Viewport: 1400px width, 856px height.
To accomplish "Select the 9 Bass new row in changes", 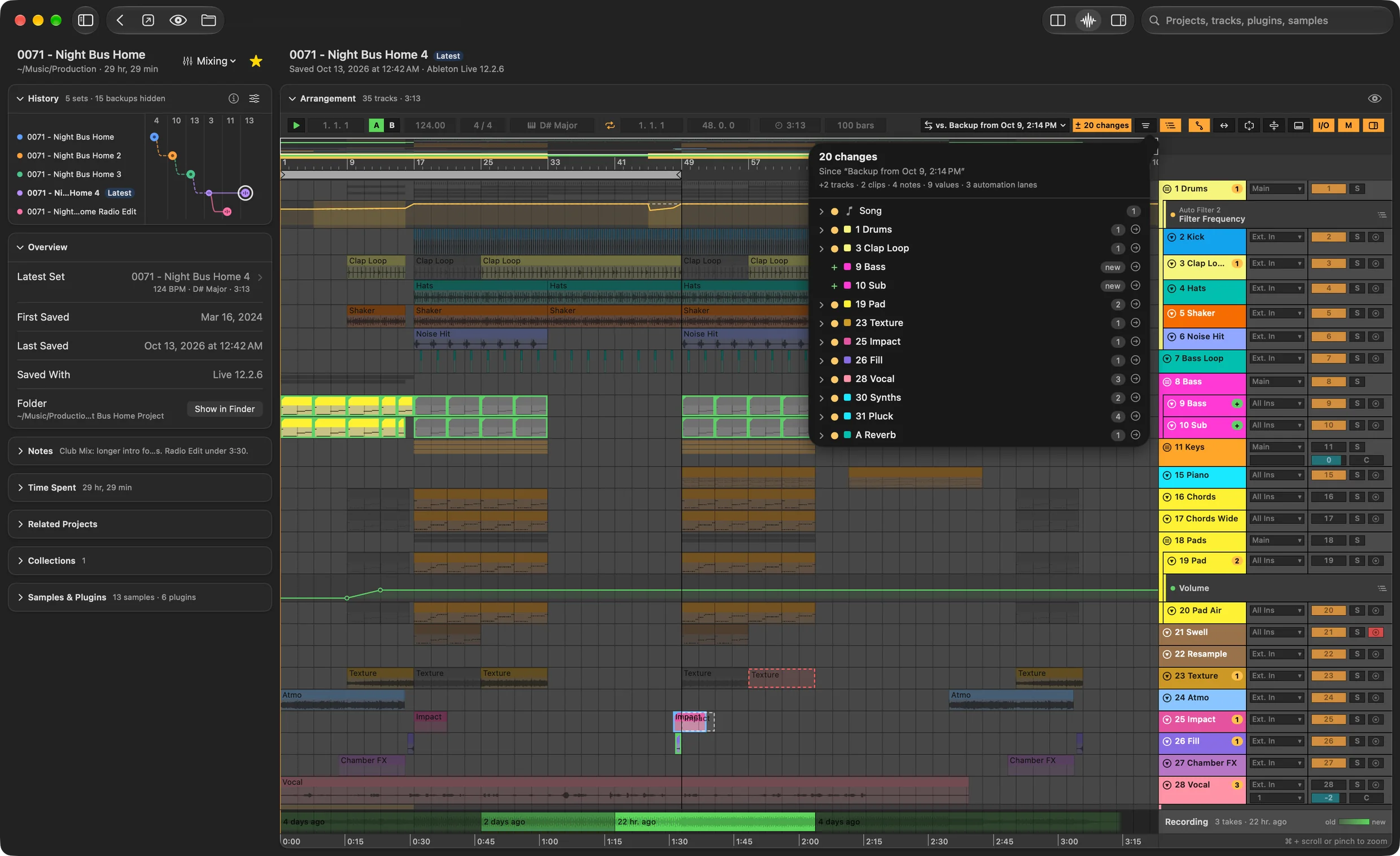I will (x=979, y=267).
